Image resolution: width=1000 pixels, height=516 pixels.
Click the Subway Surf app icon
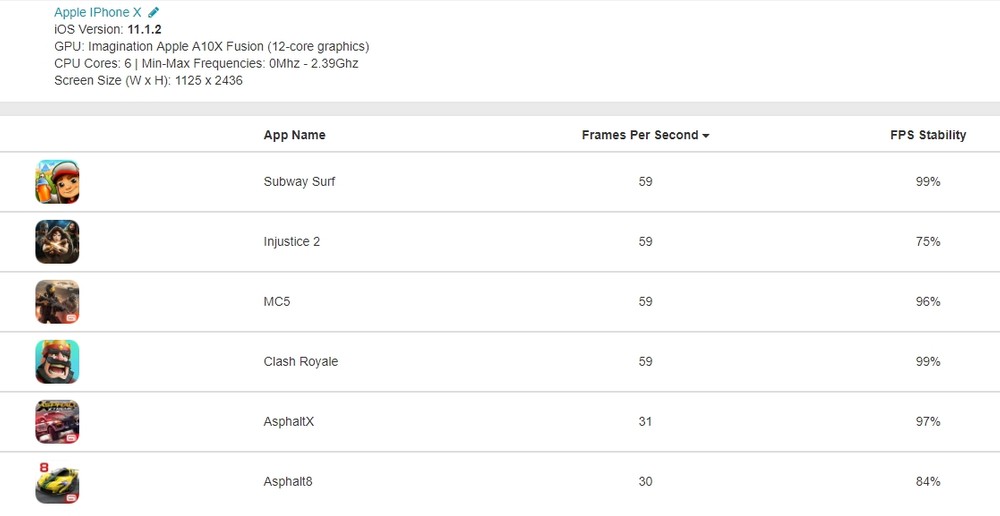point(57,182)
